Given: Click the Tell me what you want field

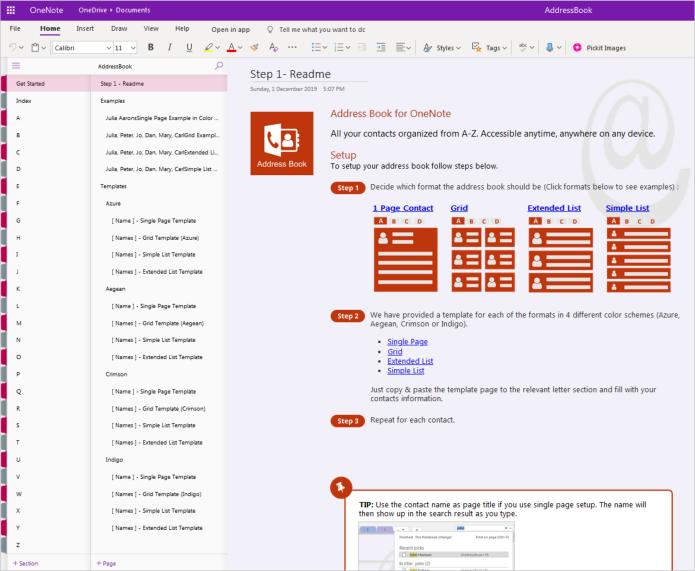Looking at the screenshot, I should (x=322, y=30).
